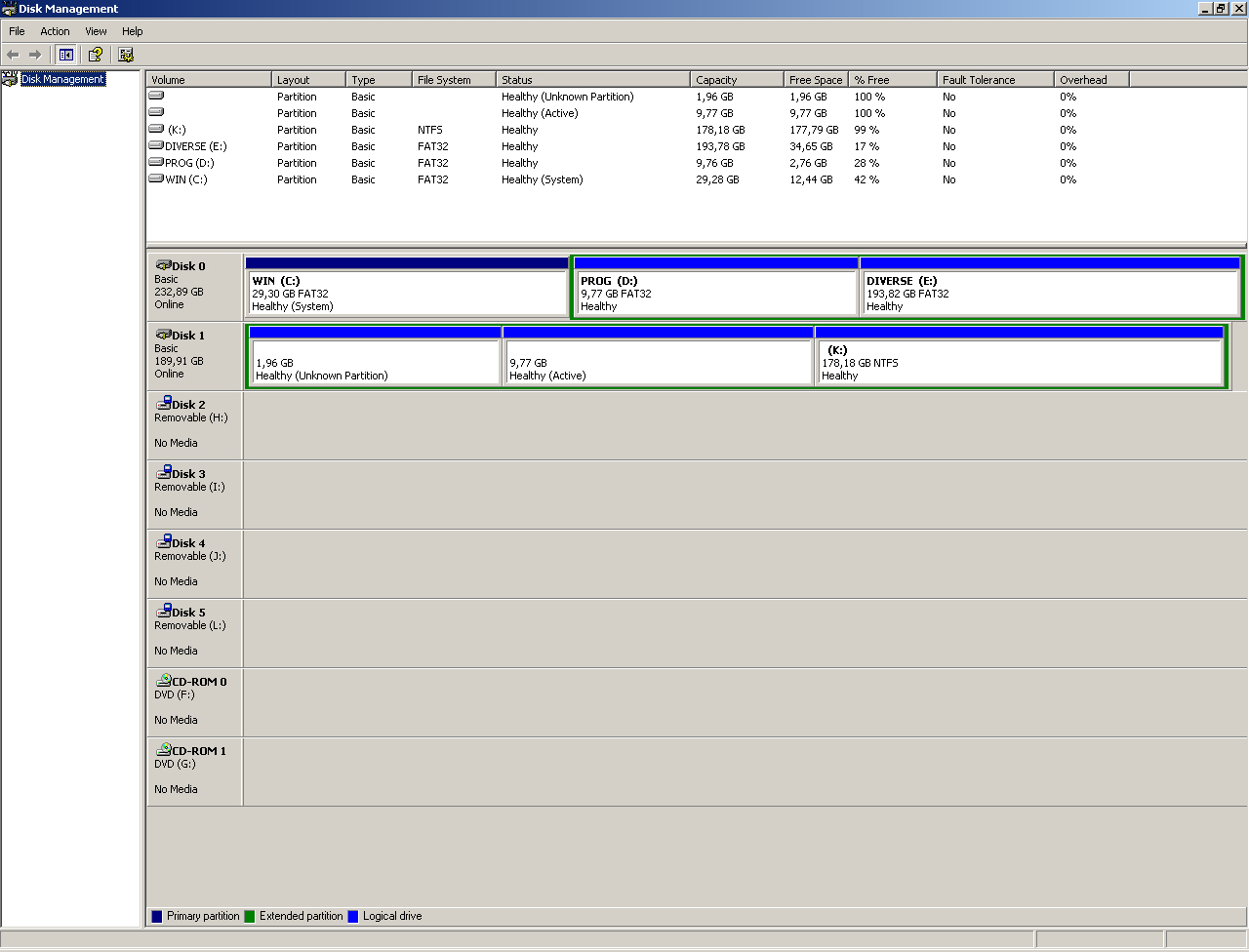1249x952 pixels.
Task: Click the Forward arrow in the toolbar
Action: [35, 55]
